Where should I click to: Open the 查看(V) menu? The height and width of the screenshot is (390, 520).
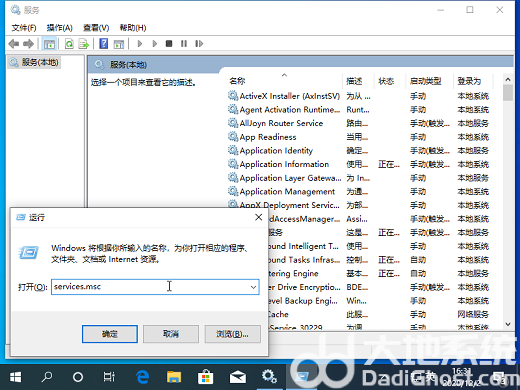[x=96, y=28]
